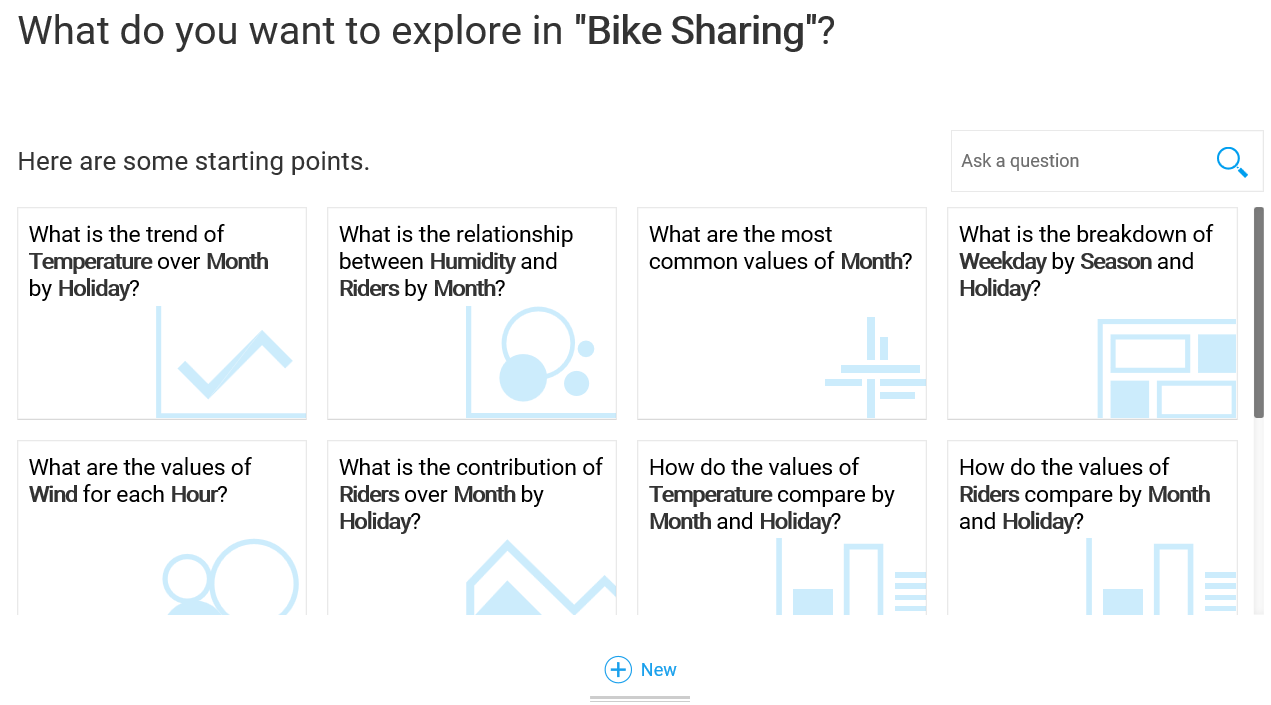
Task: Open "values of Wind for each Hour" question
Action: (x=140, y=481)
